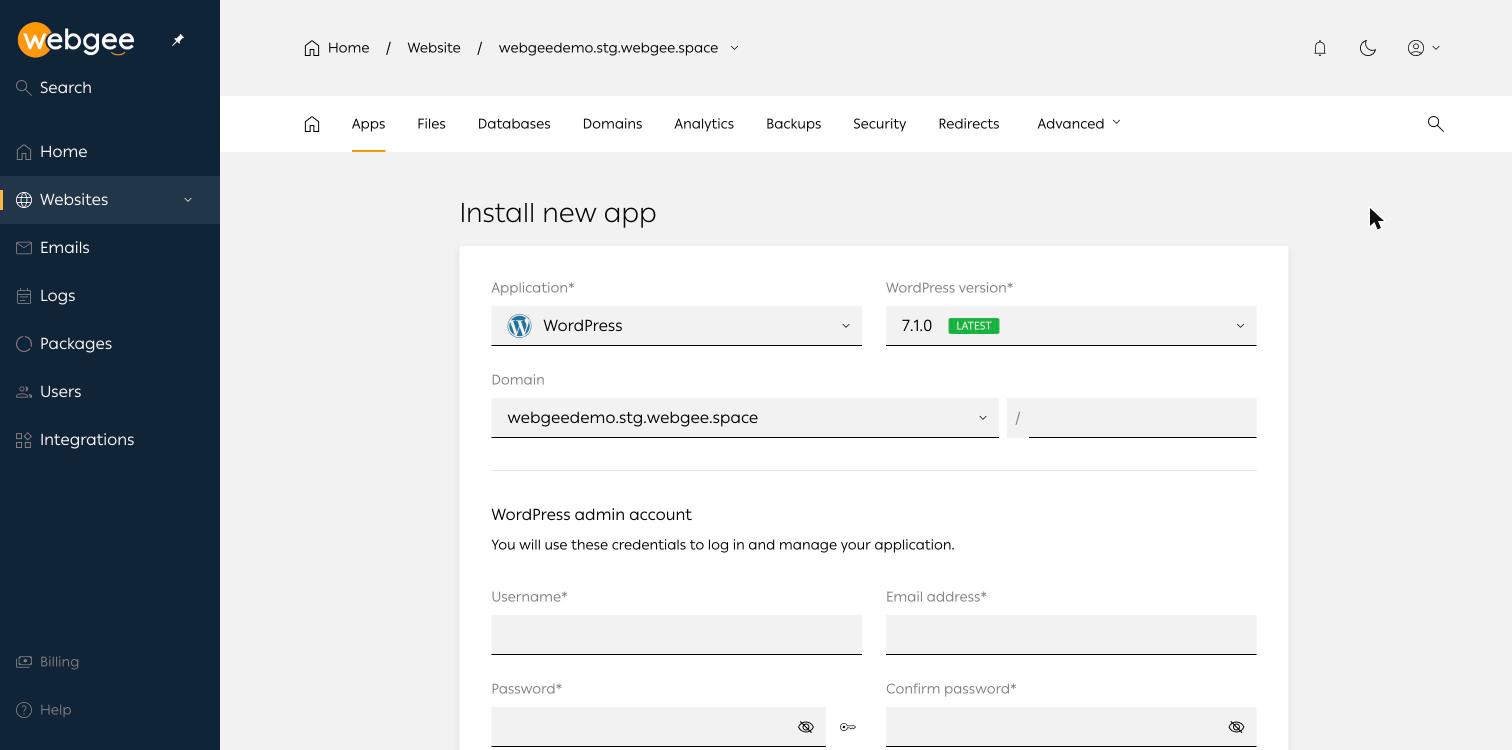Click the search icon in tab bar
The height and width of the screenshot is (750, 1512).
coord(1436,124)
